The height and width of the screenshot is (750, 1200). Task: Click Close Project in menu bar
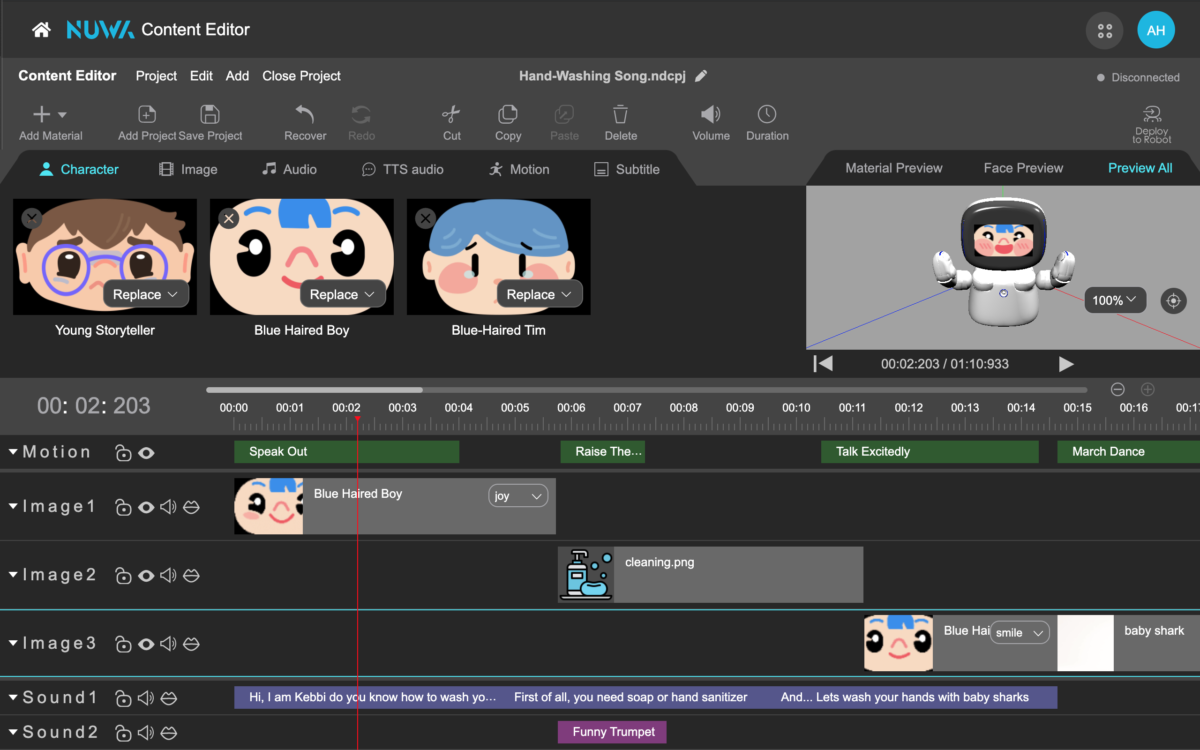point(301,76)
